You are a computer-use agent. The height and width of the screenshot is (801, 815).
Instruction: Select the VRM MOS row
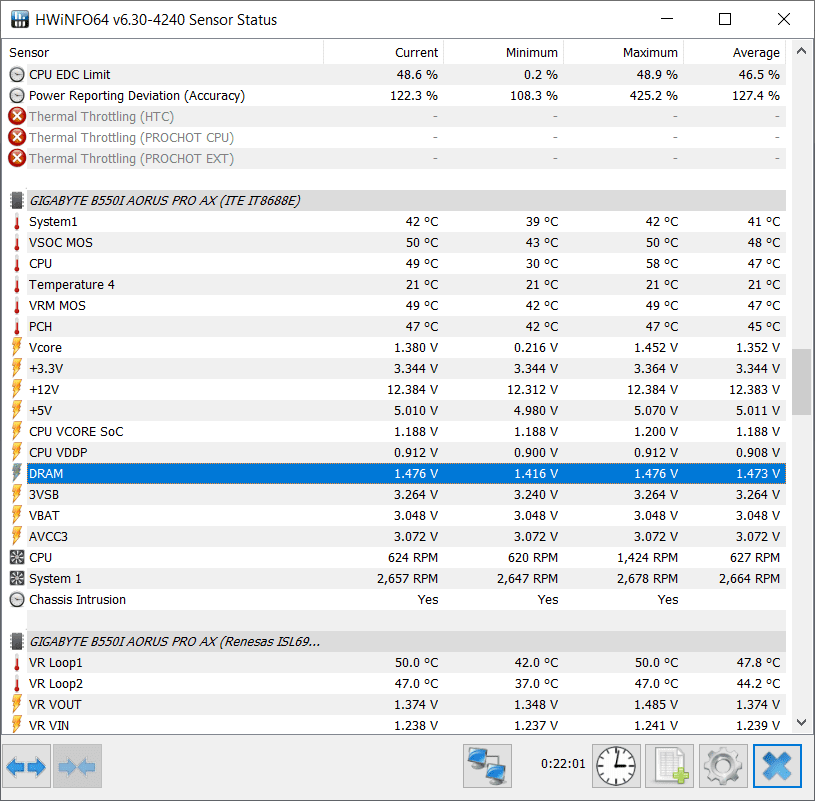pyautogui.click(x=406, y=305)
